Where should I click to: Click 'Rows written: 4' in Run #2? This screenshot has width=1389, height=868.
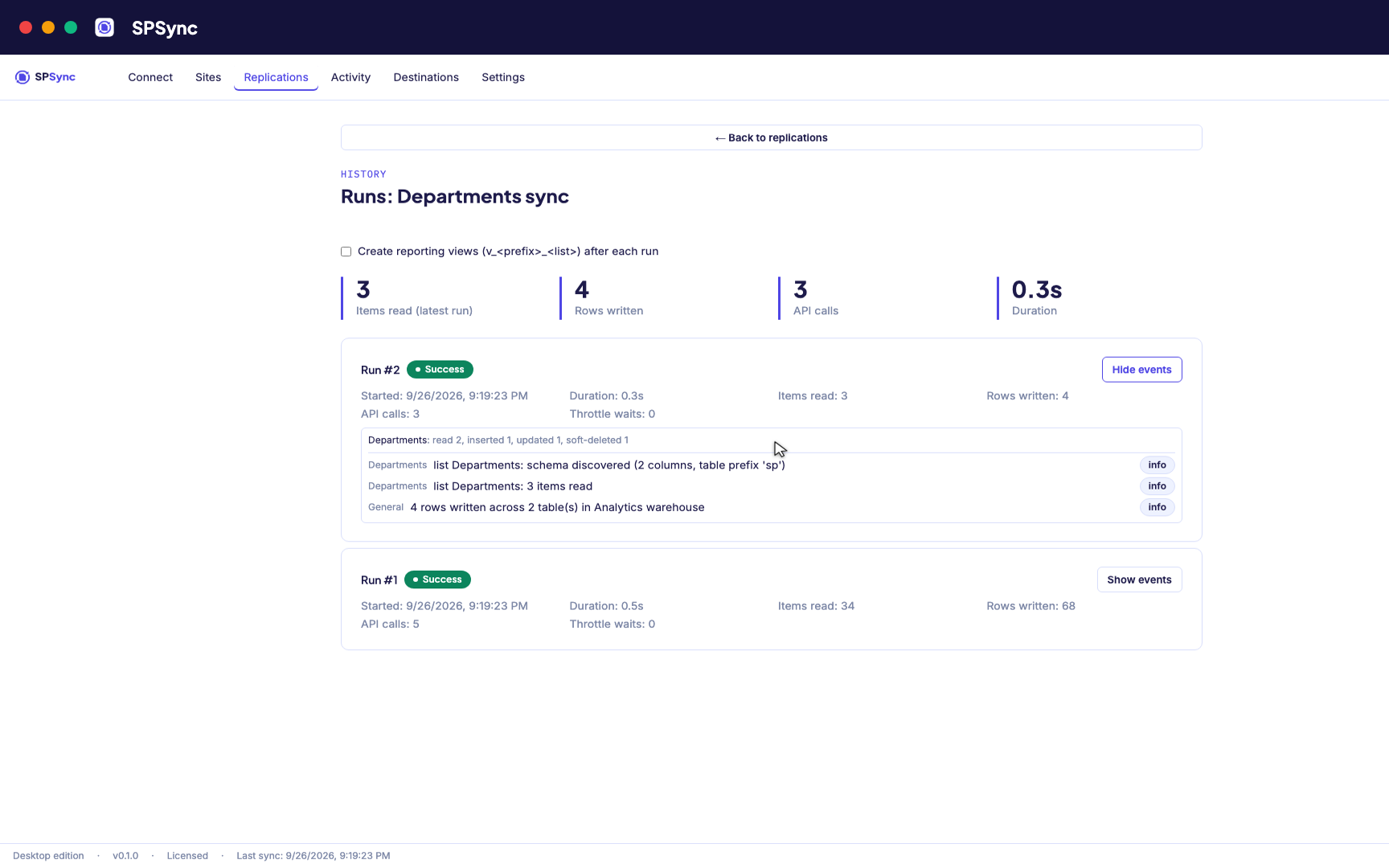[1027, 396]
